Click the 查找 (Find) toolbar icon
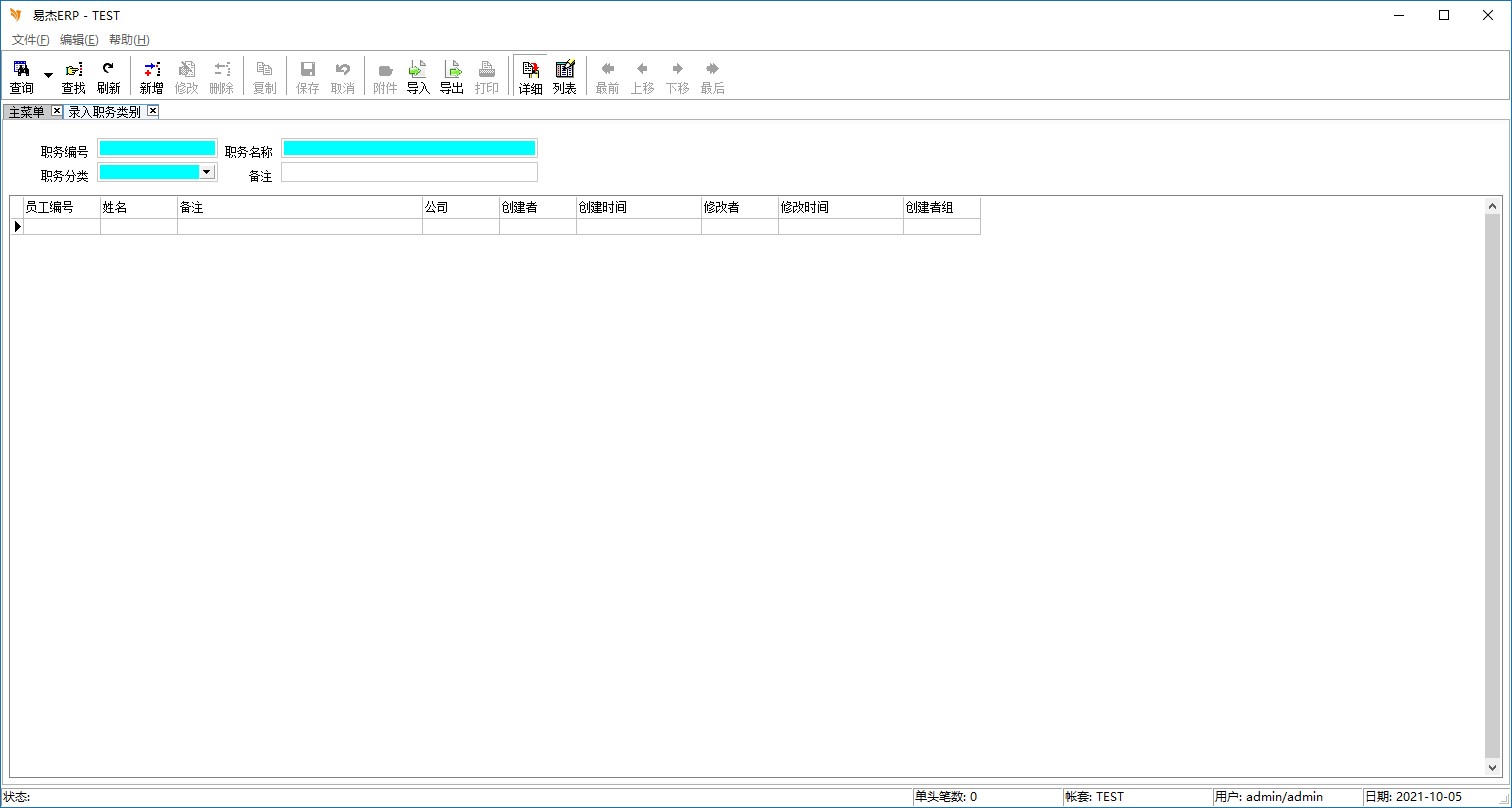Screen dimensions: 1512x808 tap(74, 77)
